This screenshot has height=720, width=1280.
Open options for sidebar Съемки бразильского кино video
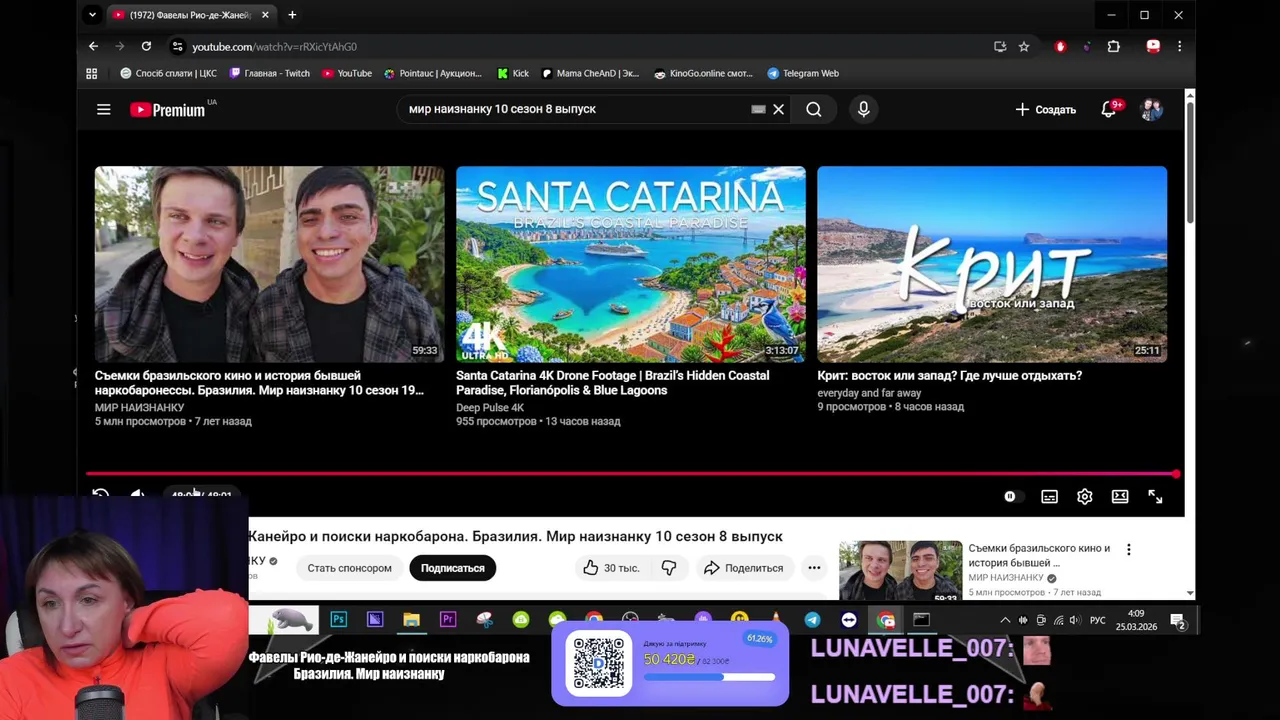pos(1129,549)
